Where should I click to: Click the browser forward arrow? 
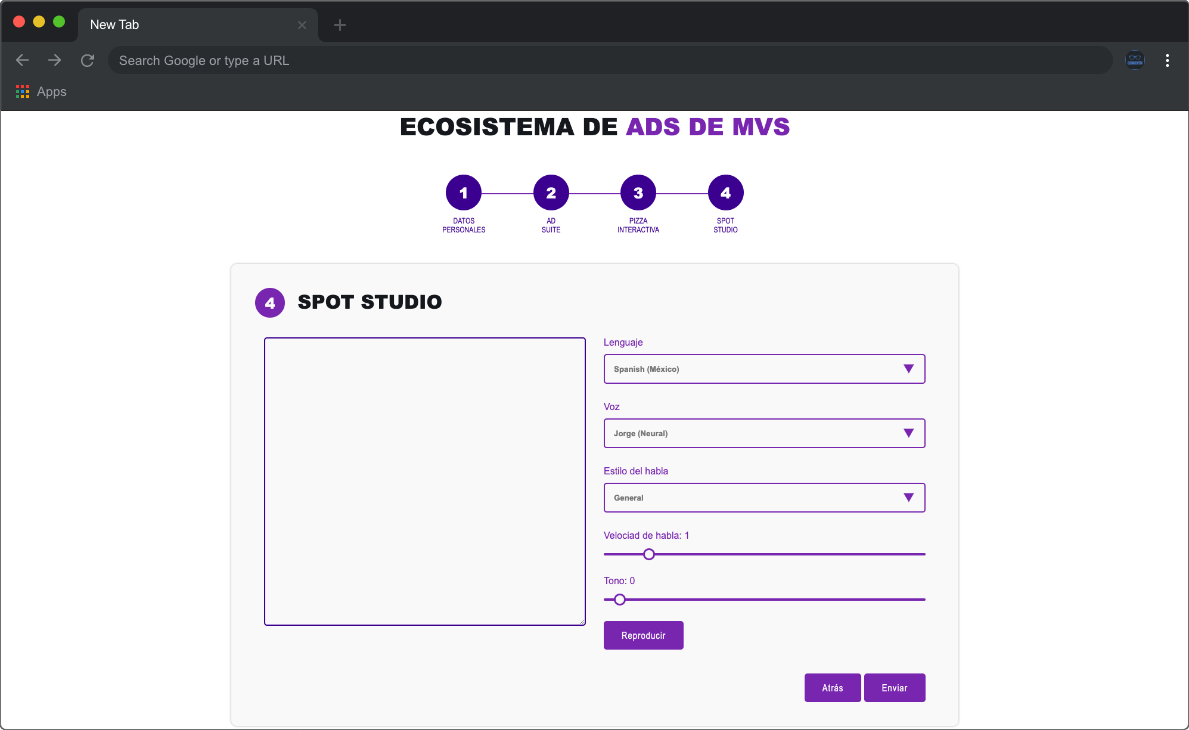click(x=55, y=61)
